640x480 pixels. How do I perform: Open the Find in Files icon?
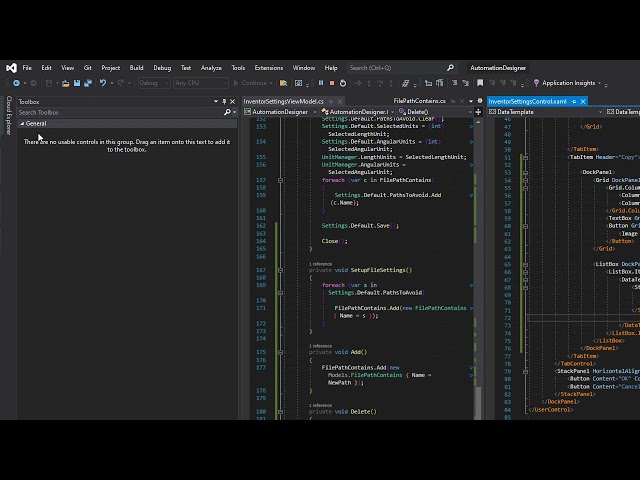283,83
